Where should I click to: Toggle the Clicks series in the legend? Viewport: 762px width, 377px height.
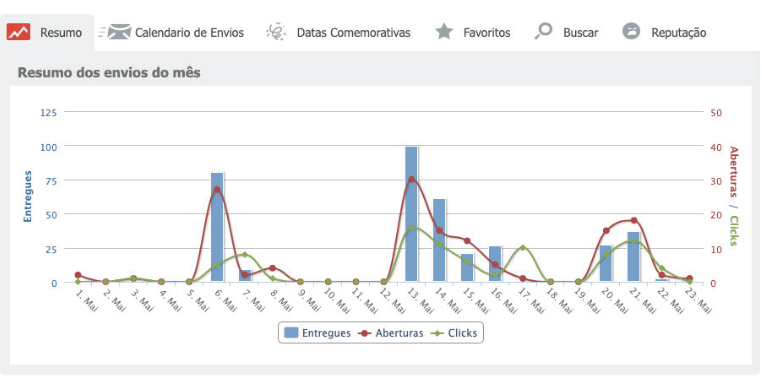click(454, 333)
